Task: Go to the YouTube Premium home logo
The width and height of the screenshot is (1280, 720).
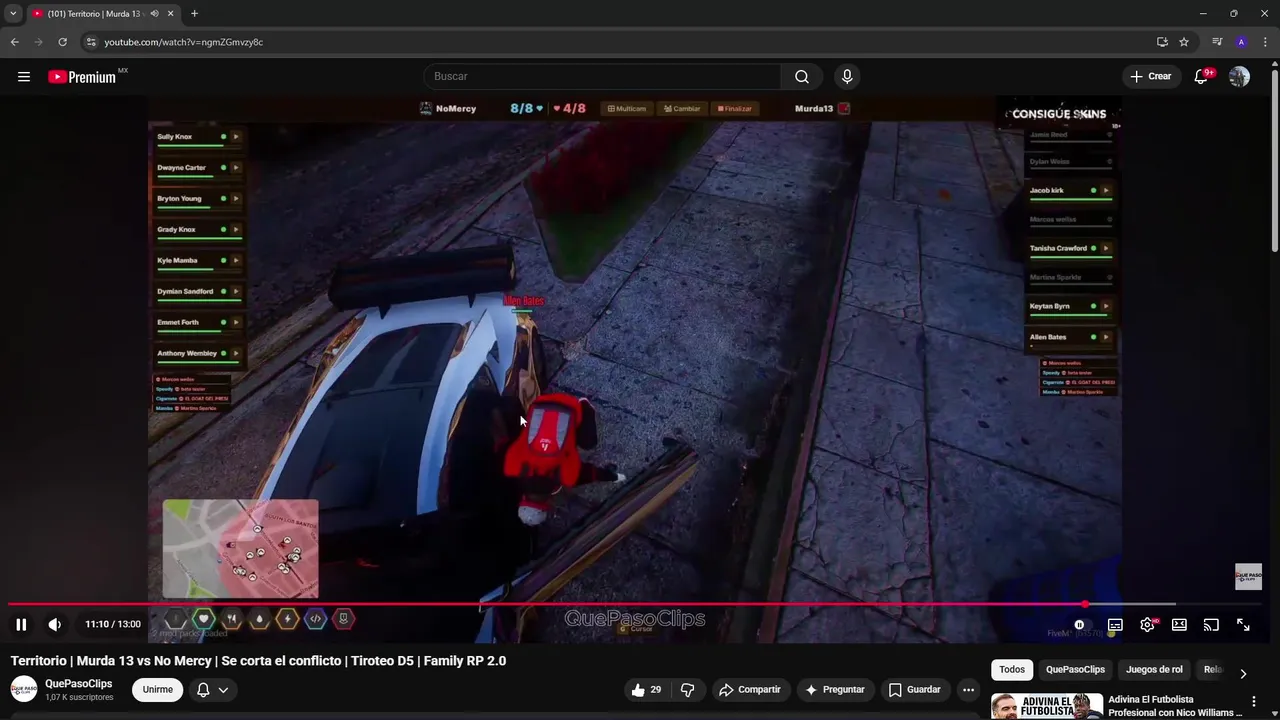Action: tap(83, 77)
